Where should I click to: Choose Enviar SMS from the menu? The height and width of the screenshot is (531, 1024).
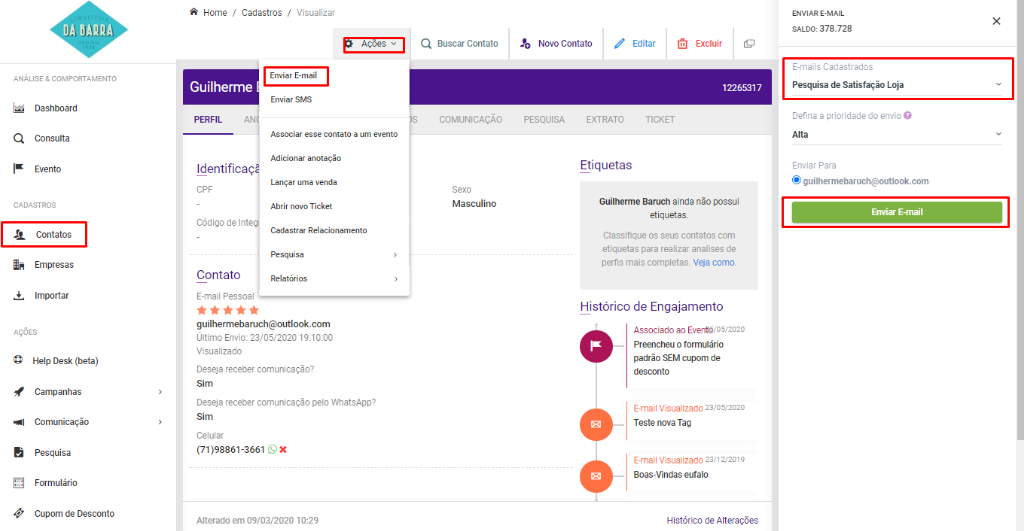(291, 100)
